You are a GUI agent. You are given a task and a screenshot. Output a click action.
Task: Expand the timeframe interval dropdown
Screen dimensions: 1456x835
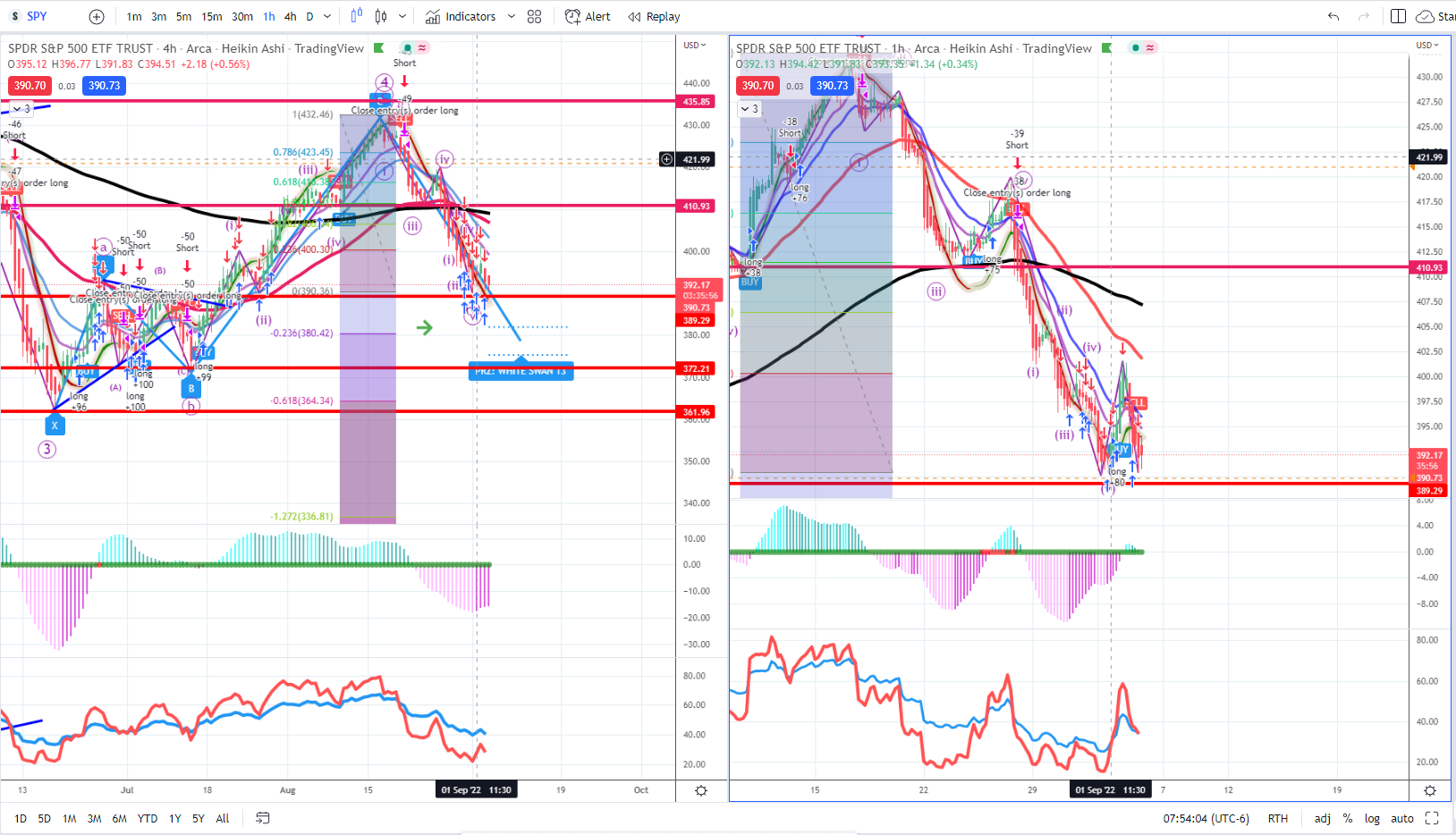(327, 16)
